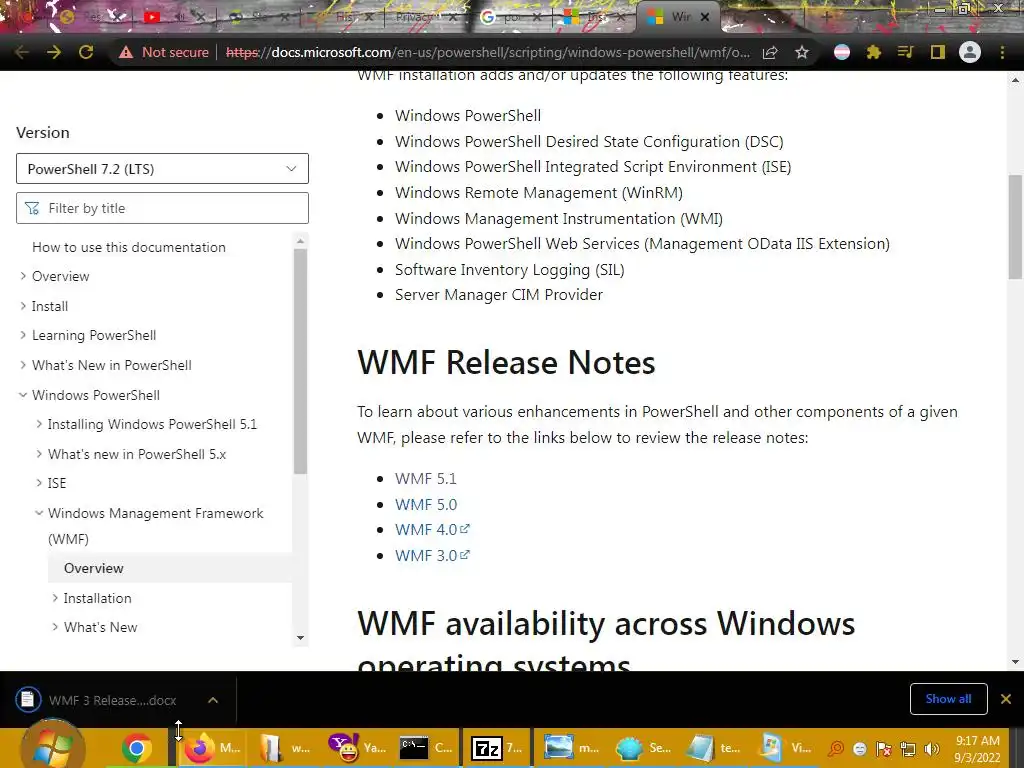Launch Chrome from the taskbar
The height and width of the screenshot is (768, 1024).
(136, 748)
